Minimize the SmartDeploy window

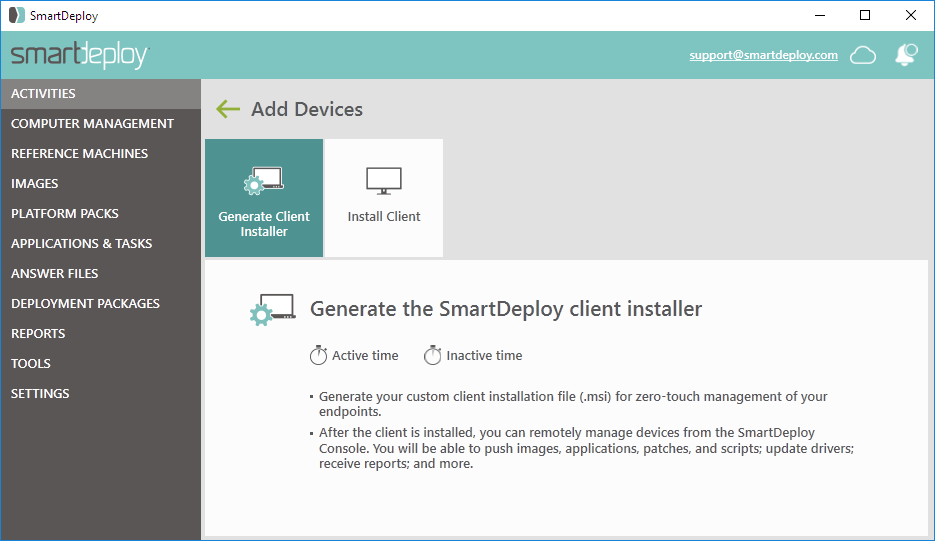[x=820, y=16]
